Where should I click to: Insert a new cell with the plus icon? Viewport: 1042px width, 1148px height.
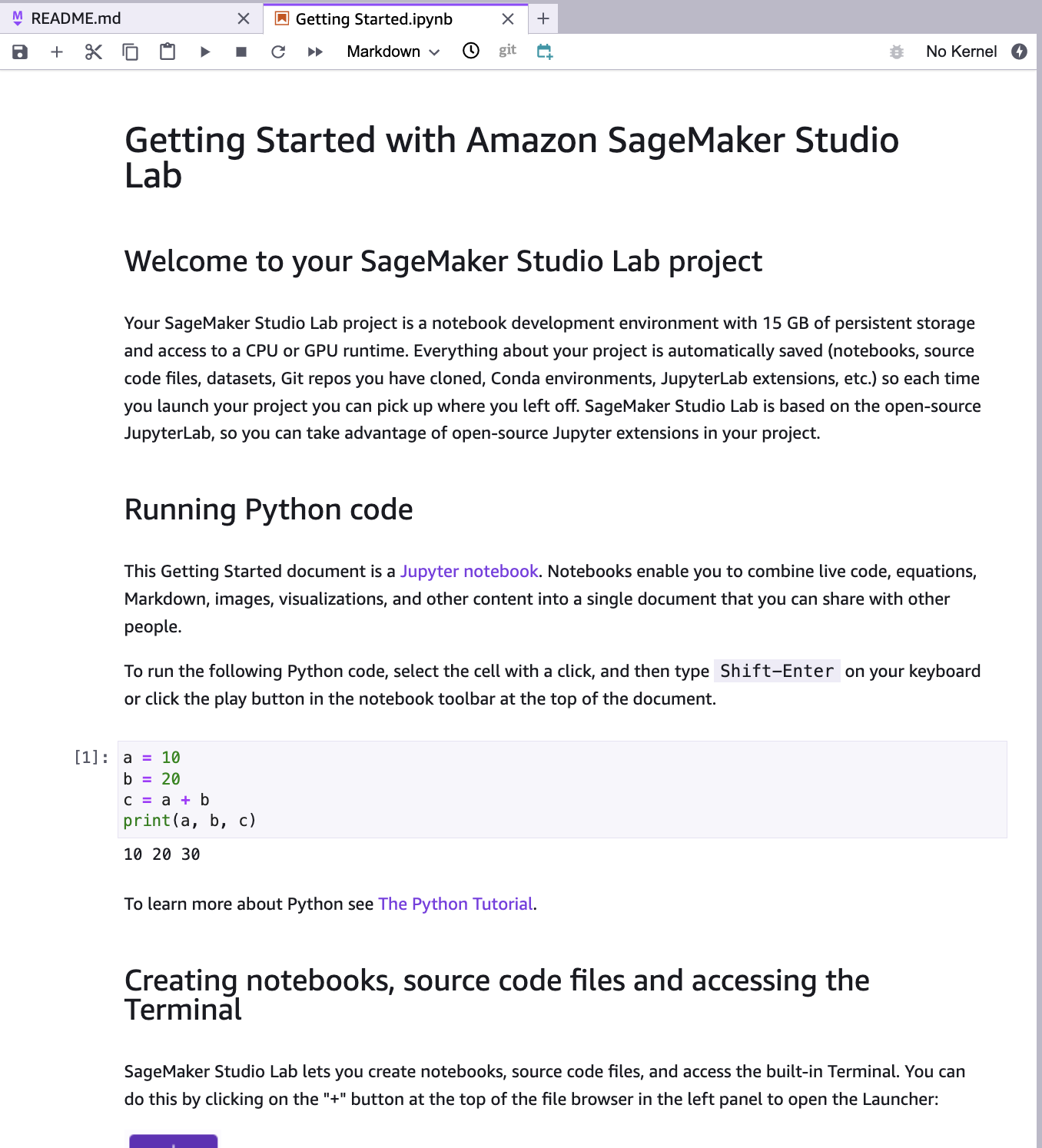[x=57, y=51]
